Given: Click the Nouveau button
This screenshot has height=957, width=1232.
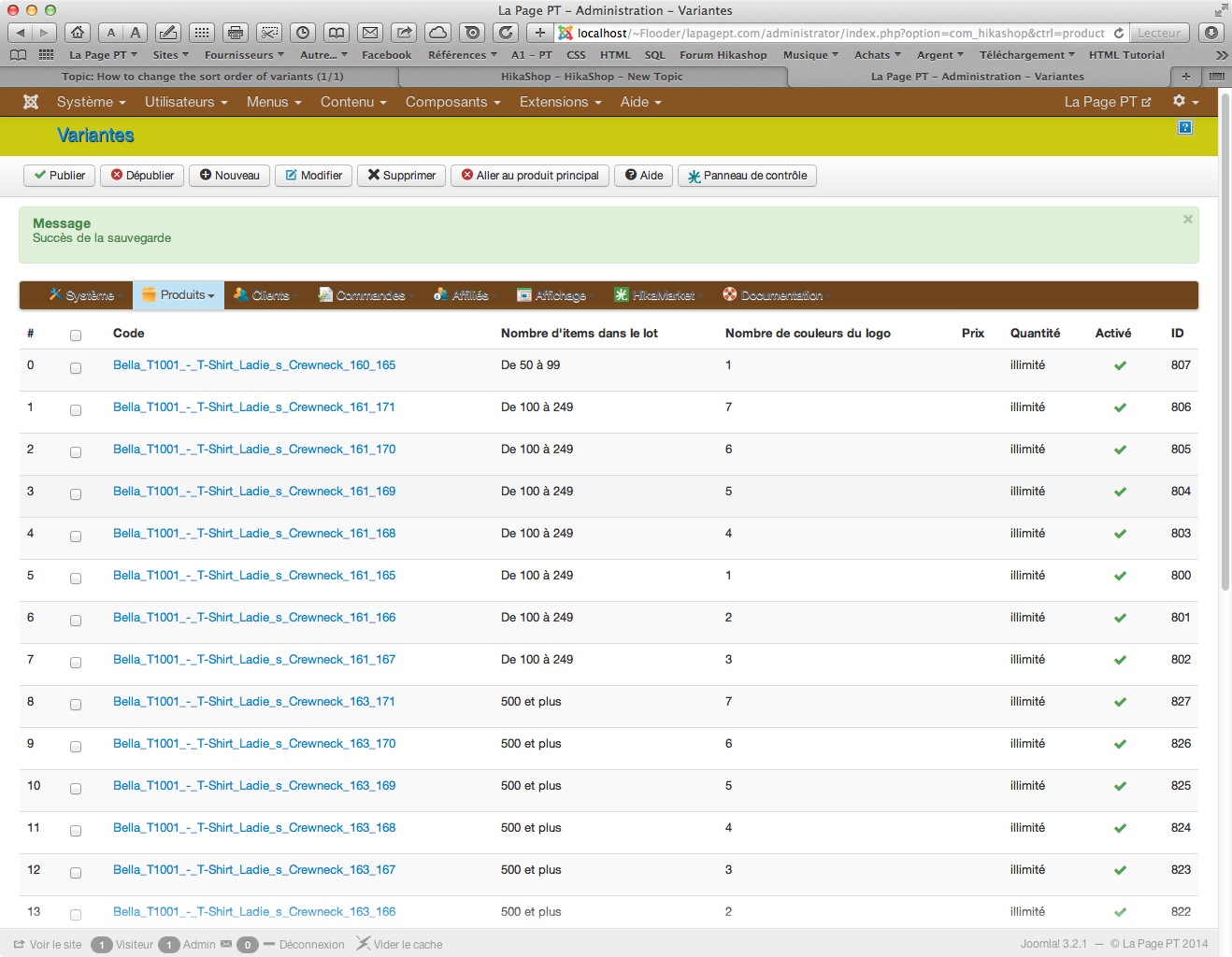Looking at the screenshot, I should tap(229, 176).
